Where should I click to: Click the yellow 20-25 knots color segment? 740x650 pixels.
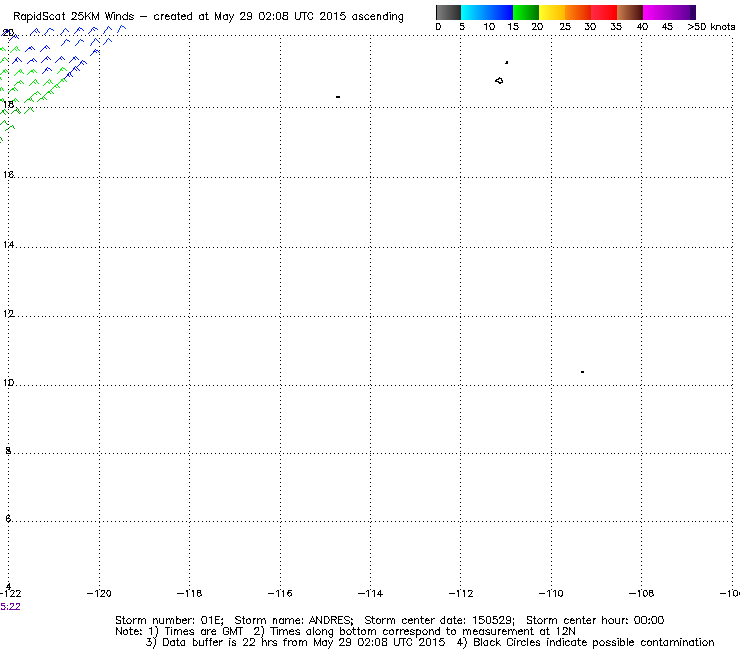(552, 12)
